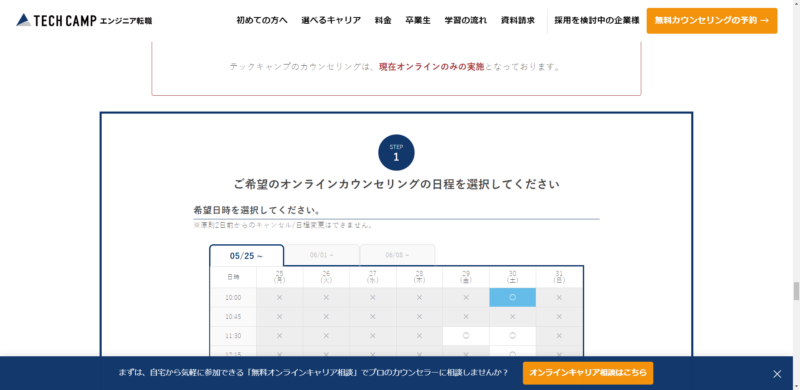Click the 希望日時を選択してください heading
Viewport: 800px width, 390px height.
tap(257, 210)
